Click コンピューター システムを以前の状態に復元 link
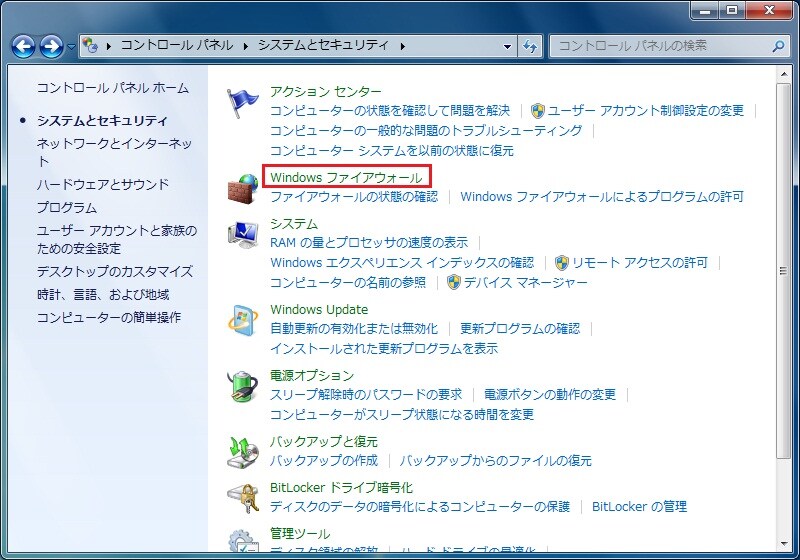Screen dimensions: 800x560 tap(391, 150)
